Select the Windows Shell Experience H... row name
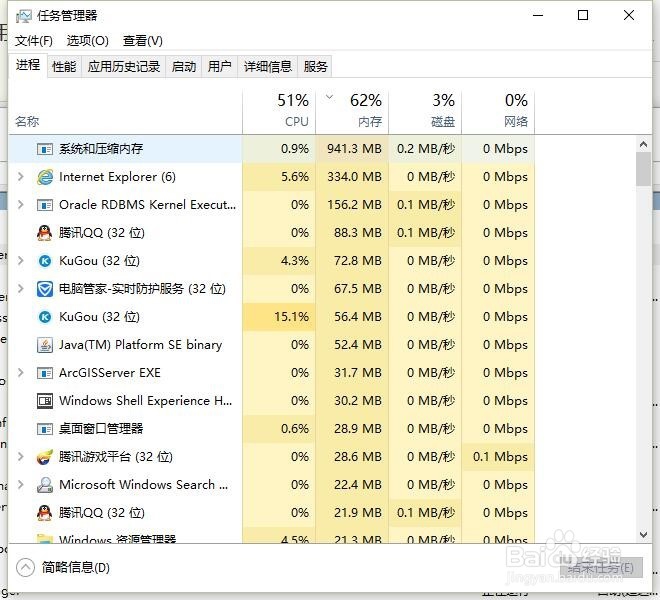 pyautogui.click(x=146, y=401)
